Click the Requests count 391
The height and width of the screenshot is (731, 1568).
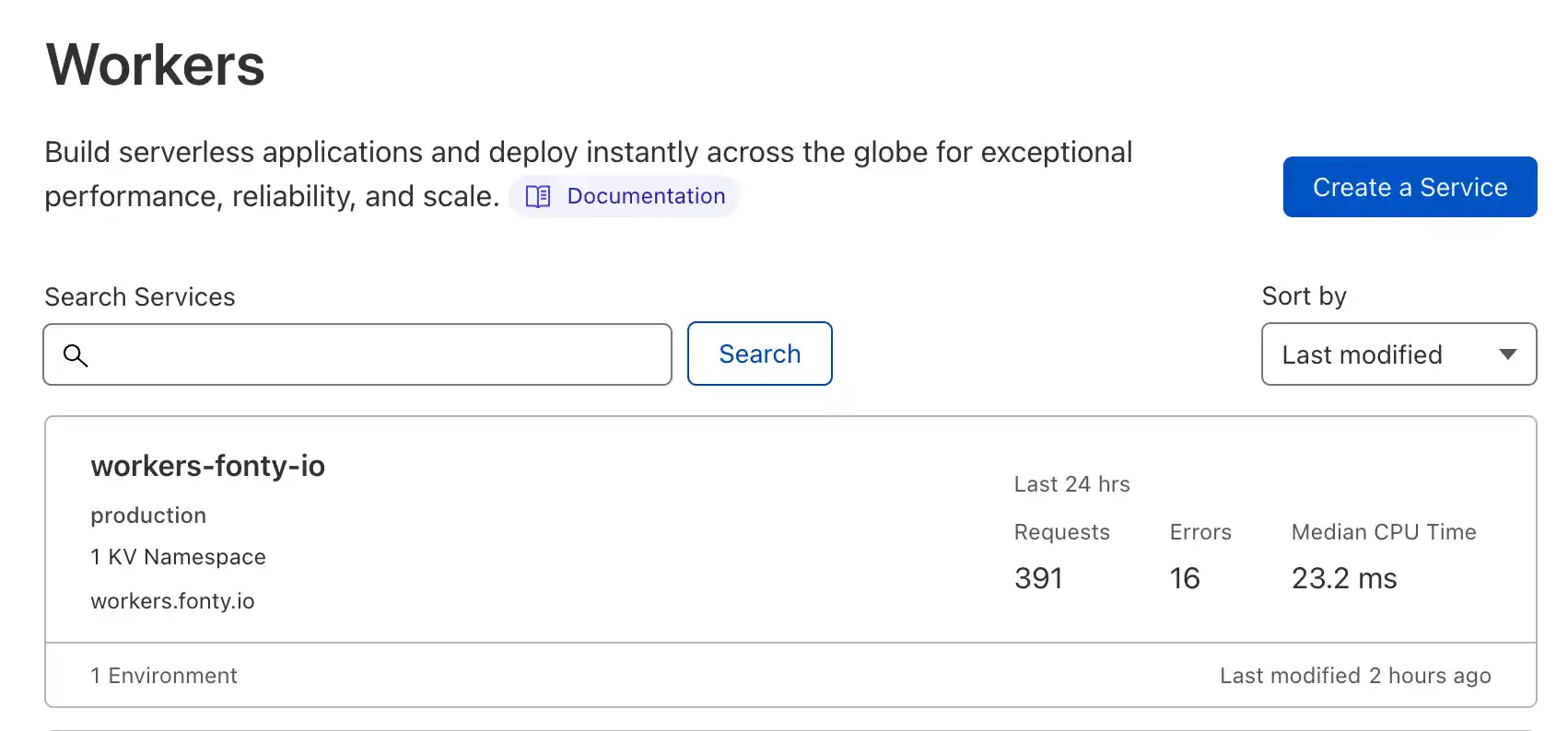1038,578
